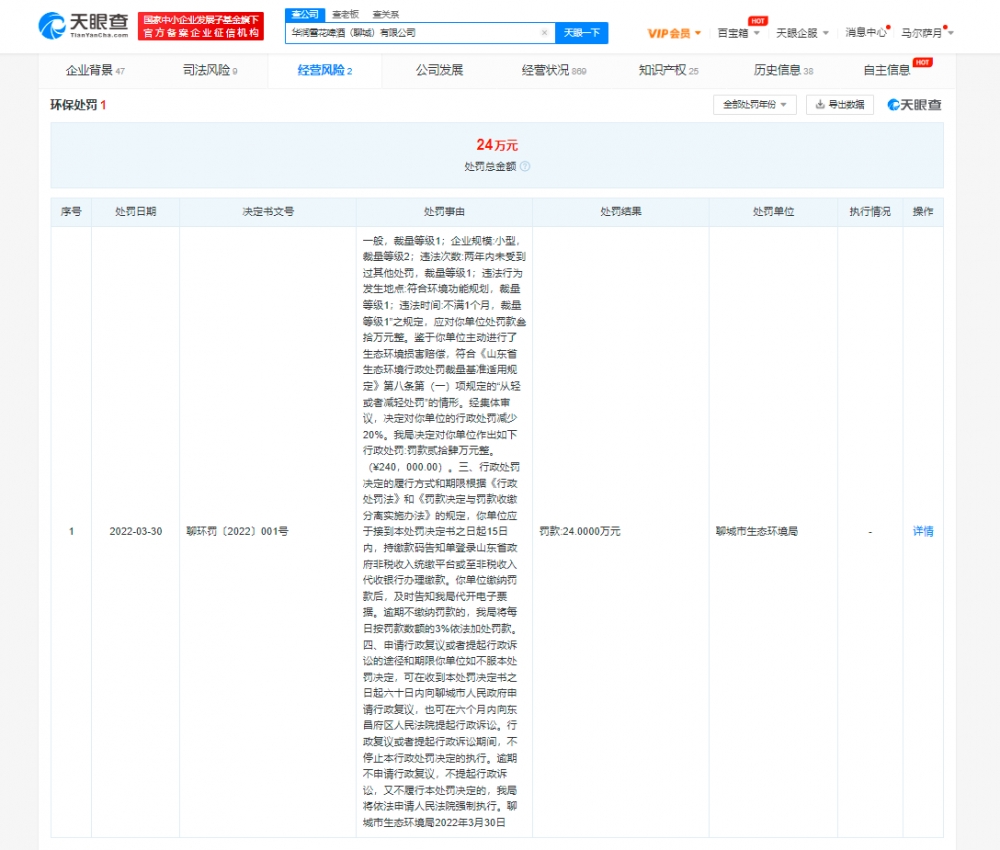The height and width of the screenshot is (850, 1000).
Task: Open the 经营状况 tab
Action: point(554,70)
